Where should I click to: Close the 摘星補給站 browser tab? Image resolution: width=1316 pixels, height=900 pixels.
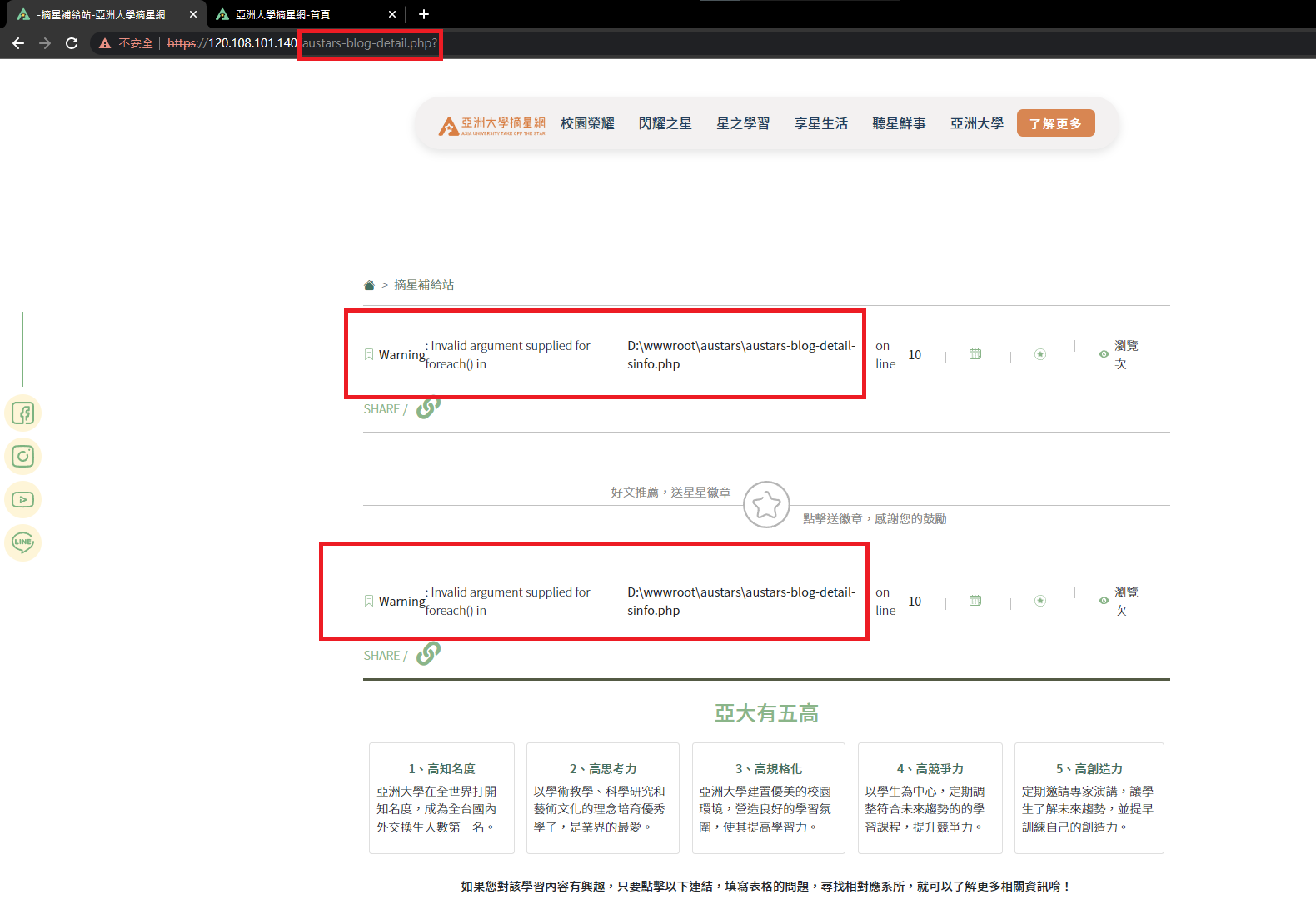193,14
